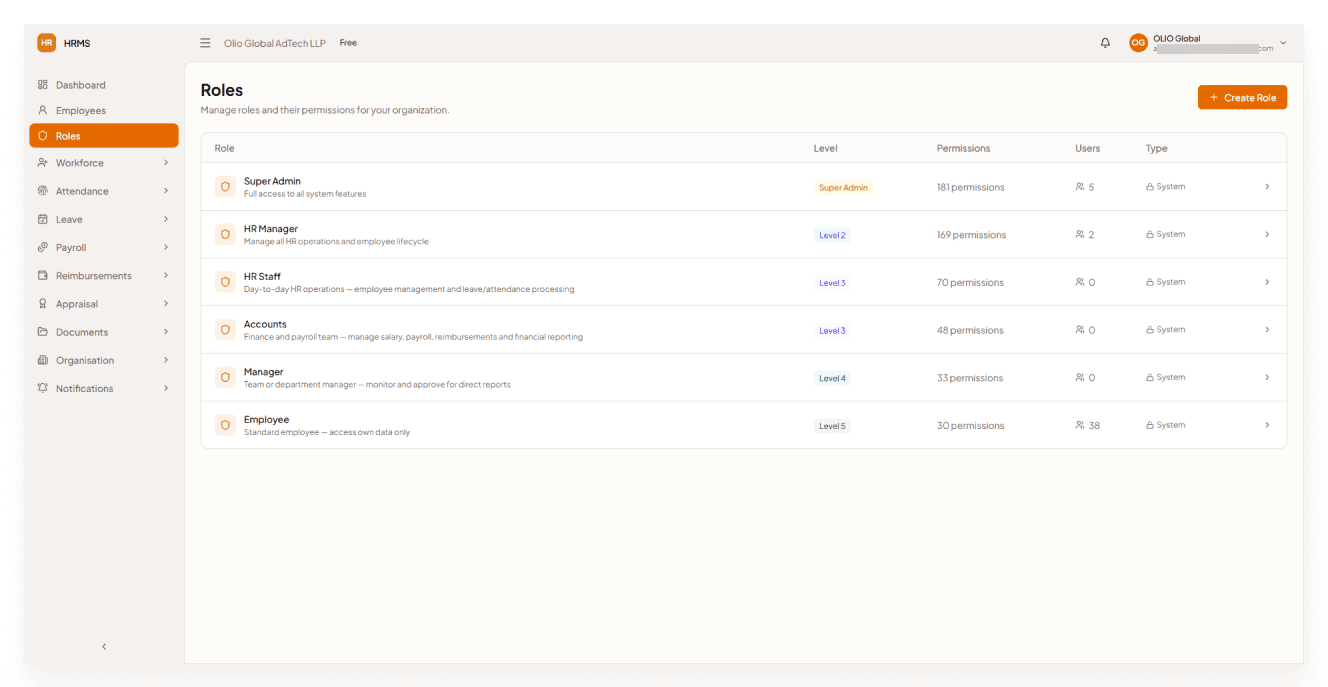
Task: Open Manager role details chevron
Action: [x=1267, y=378]
